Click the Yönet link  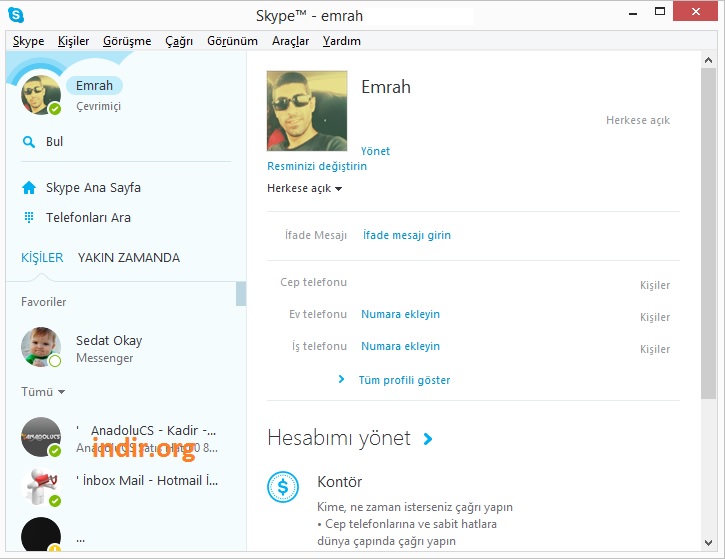coord(375,151)
